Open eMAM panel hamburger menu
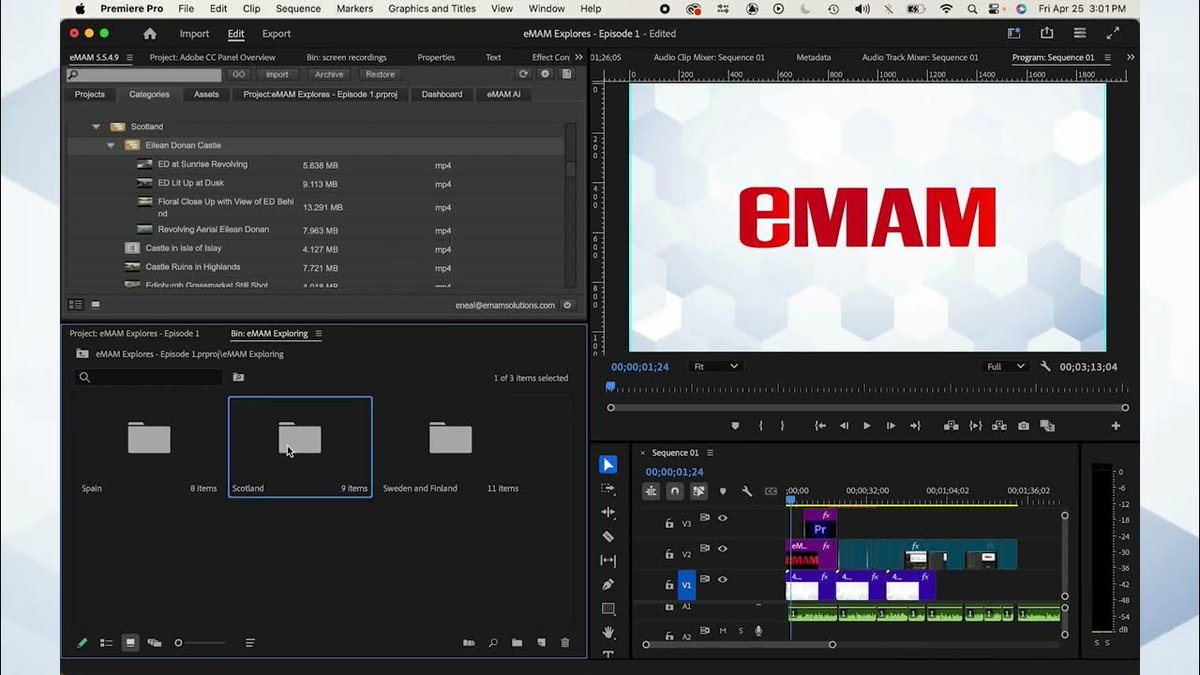This screenshot has height=675, width=1200. (x=129, y=58)
